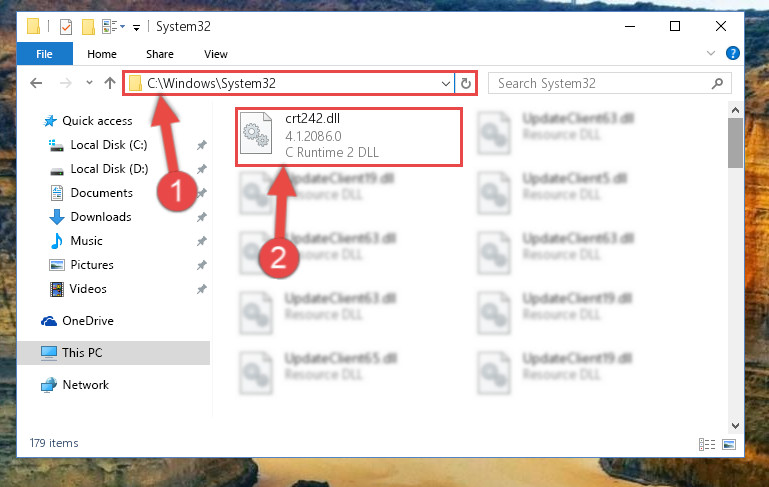Toggle the pin next to Videos
The image size is (769, 487).
tap(201, 289)
